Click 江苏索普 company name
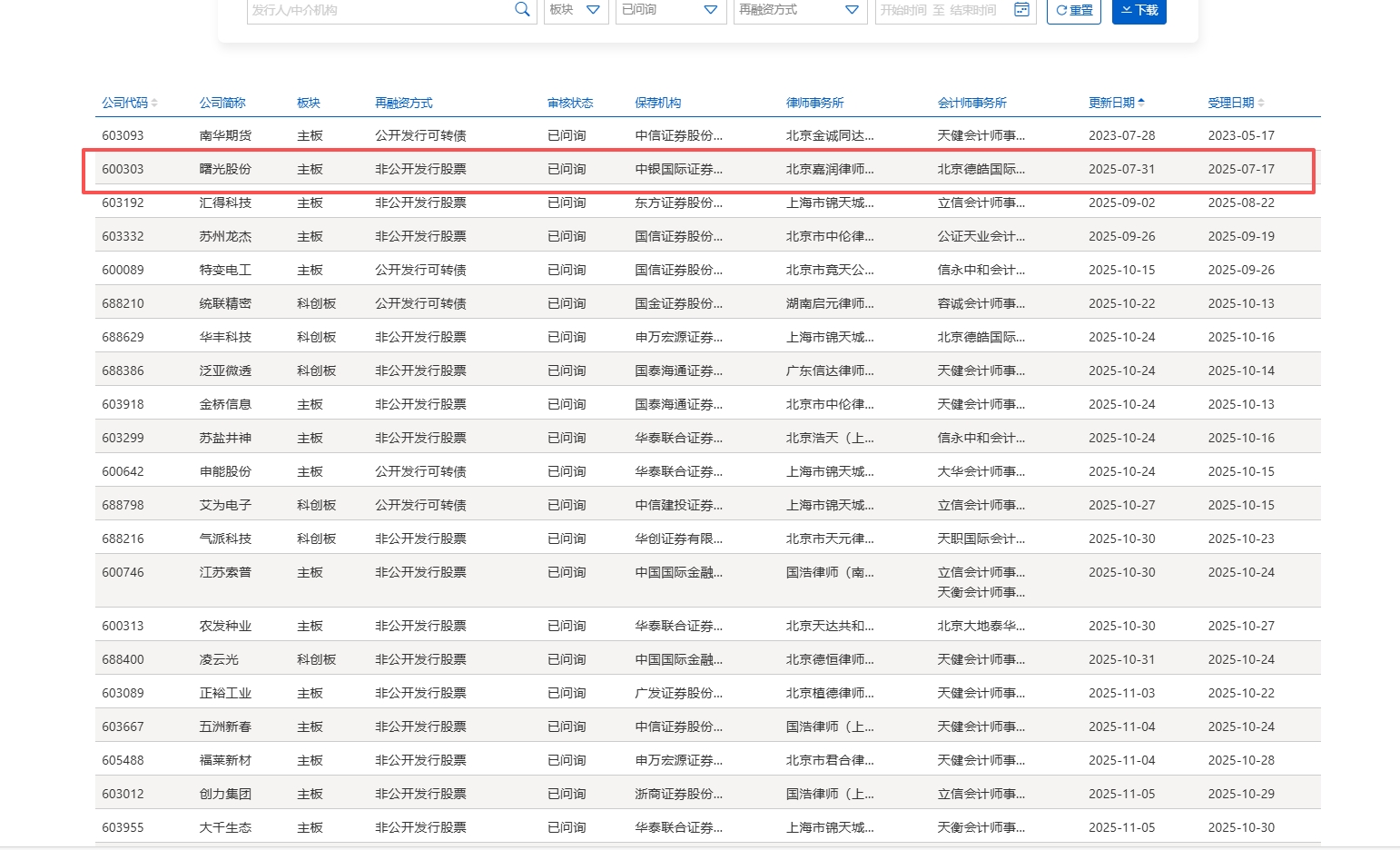Screen dimensions: 1400x850 (x=225, y=572)
